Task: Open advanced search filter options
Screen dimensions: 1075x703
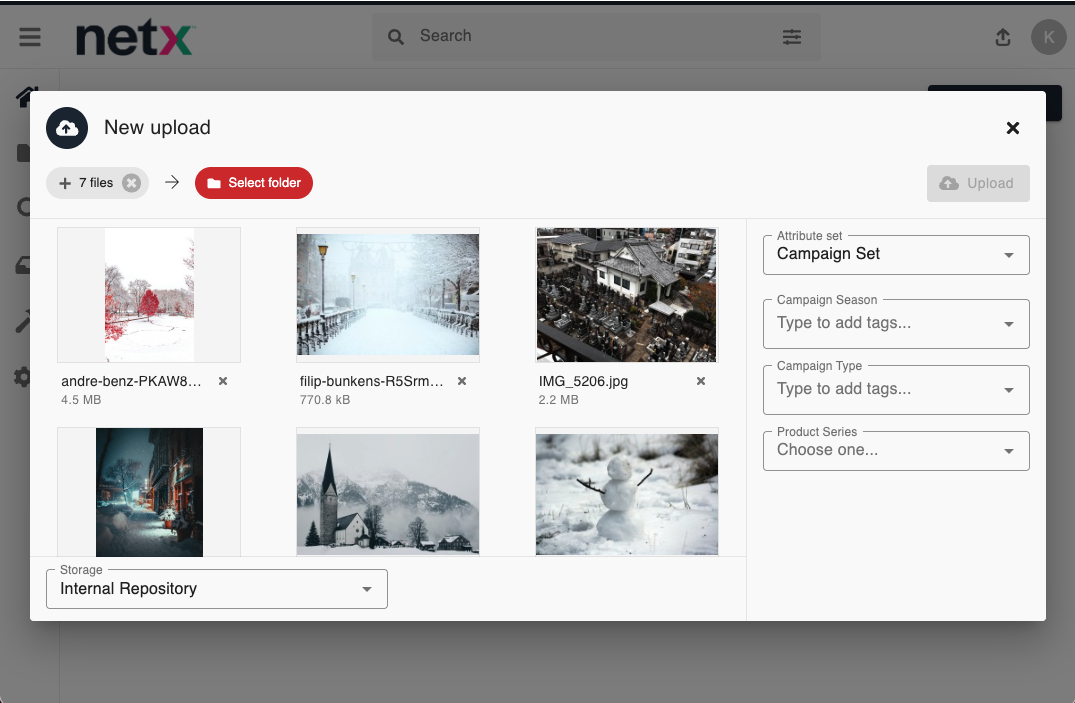Action: [x=791, y=37]
